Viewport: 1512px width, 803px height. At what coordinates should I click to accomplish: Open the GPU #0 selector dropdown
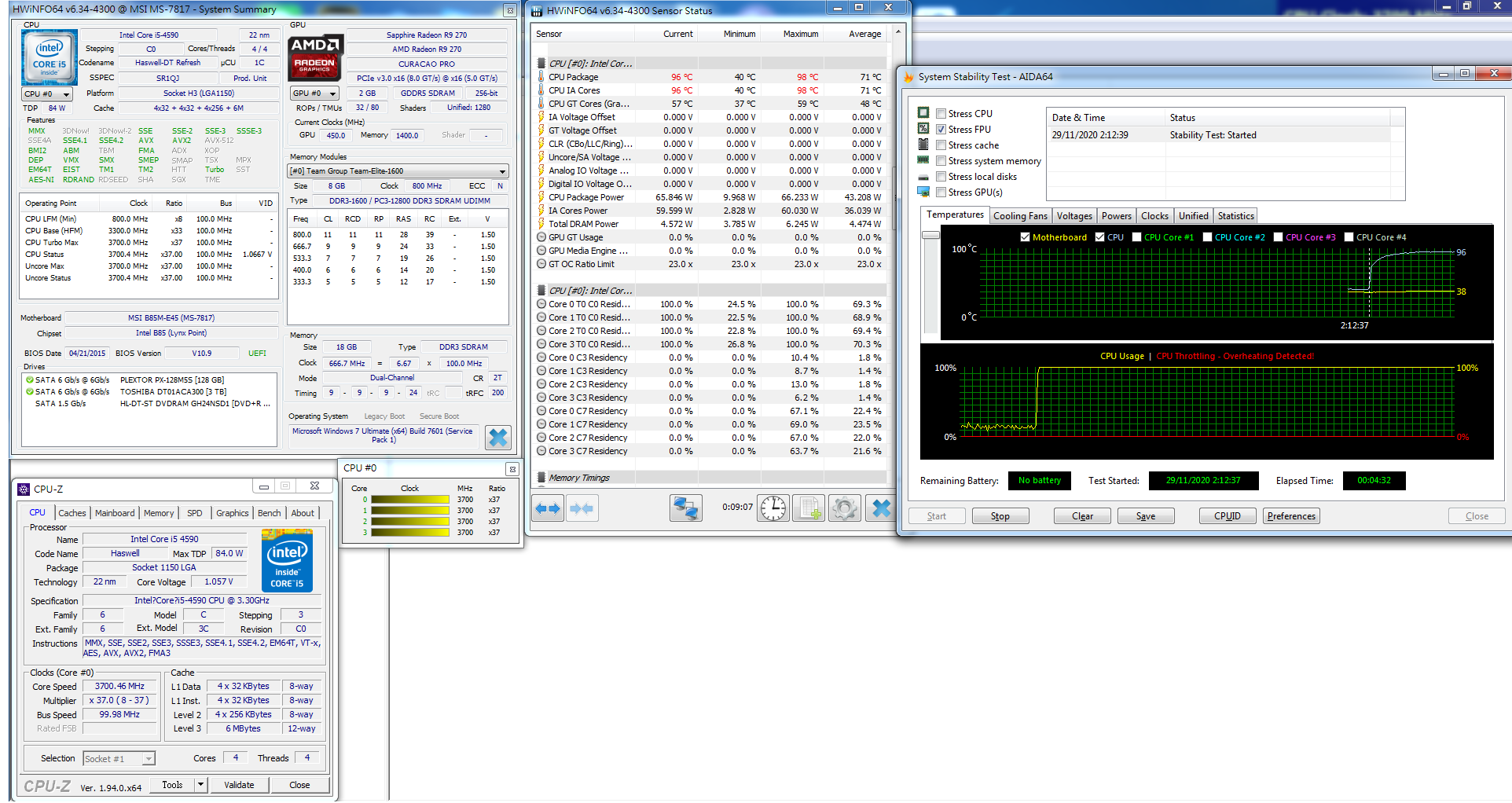pyautogui.click(x=314, y=93)
